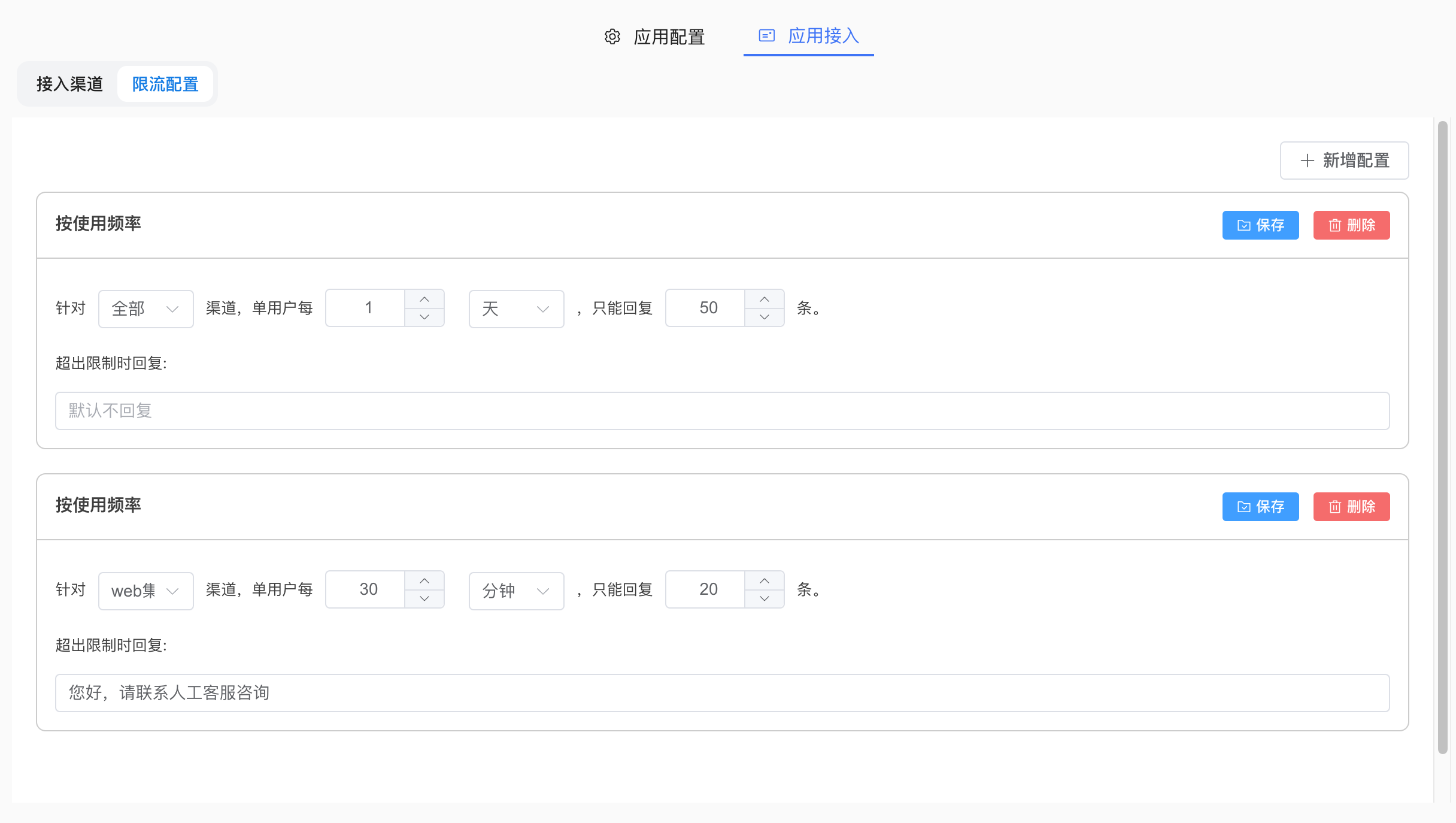Focus the 默认不回复 reply text field

[722, 411]
